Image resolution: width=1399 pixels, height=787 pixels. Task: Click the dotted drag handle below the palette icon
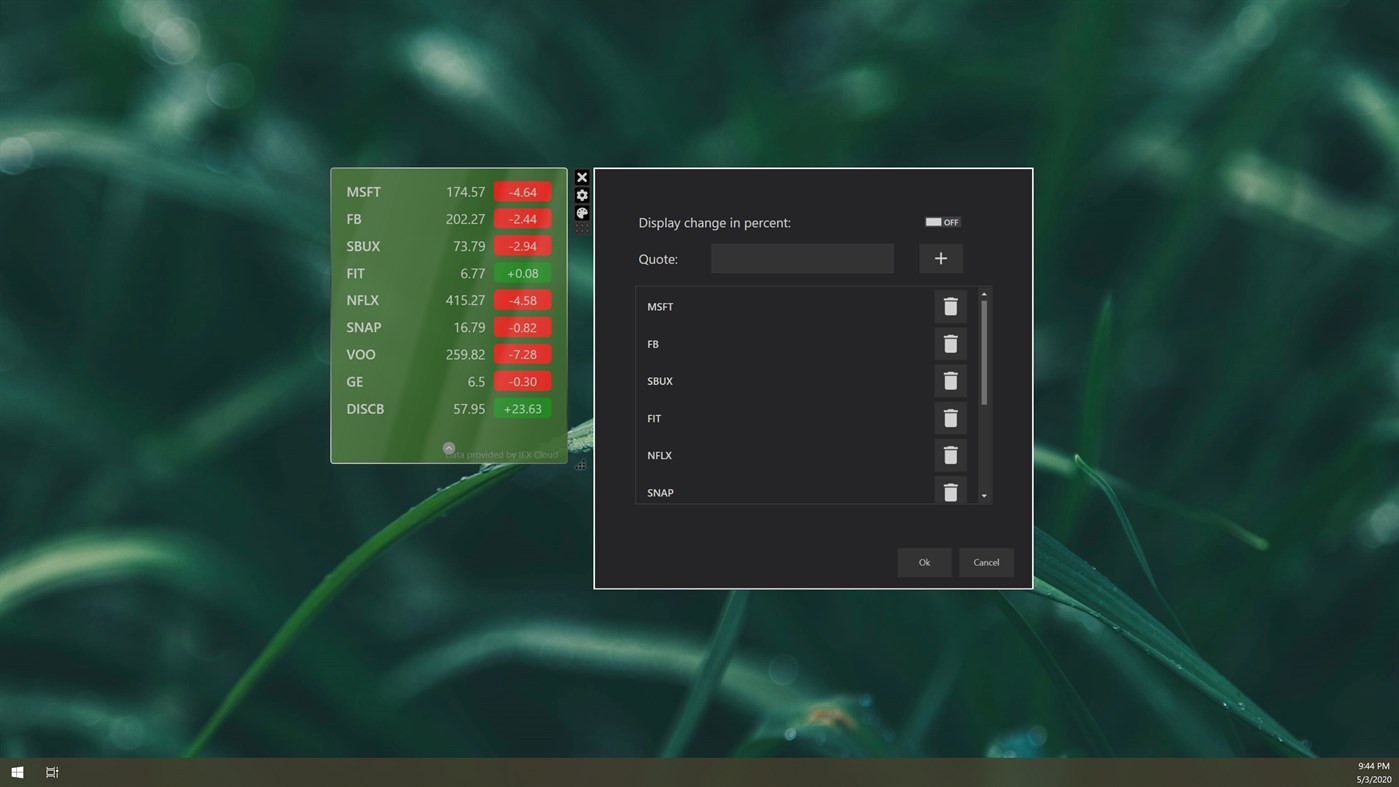coord(582,228)
